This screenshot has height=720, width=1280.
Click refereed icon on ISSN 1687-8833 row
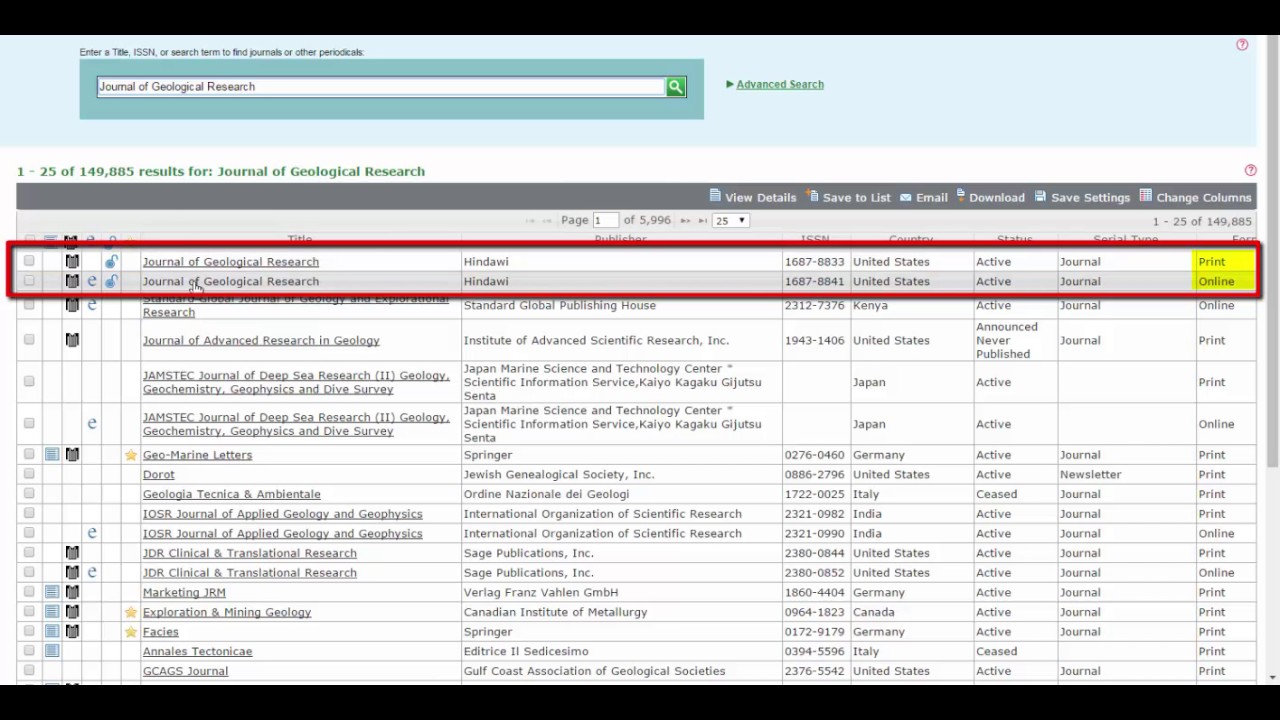point(72,262)
